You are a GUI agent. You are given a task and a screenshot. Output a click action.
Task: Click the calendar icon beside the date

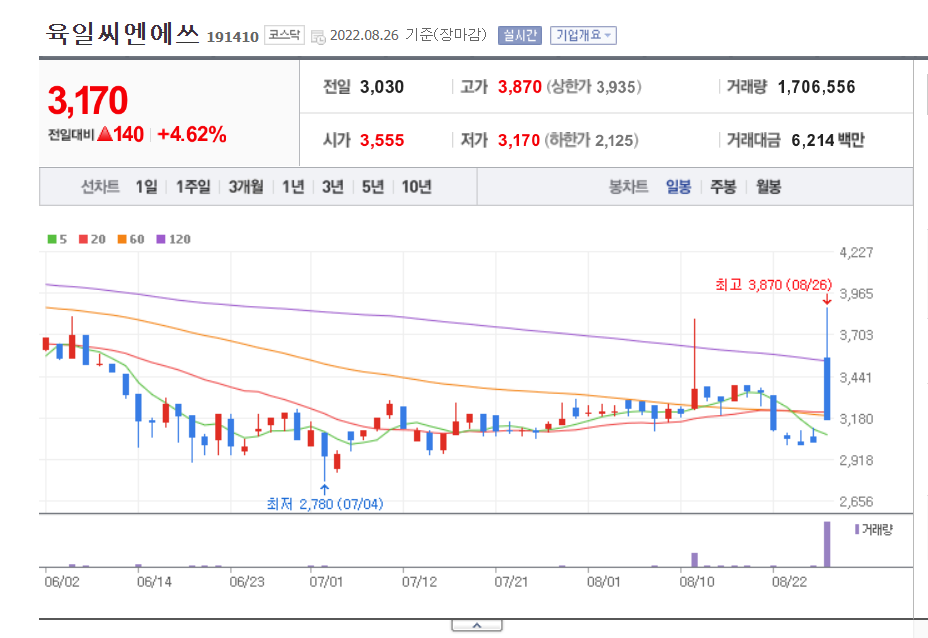point(318,37)
